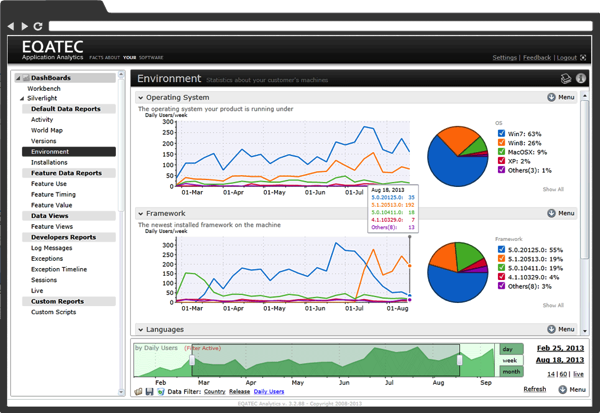The width and height of the screenshot is (600, 413).
Task: Open Feature Value report
Action: 51,205
